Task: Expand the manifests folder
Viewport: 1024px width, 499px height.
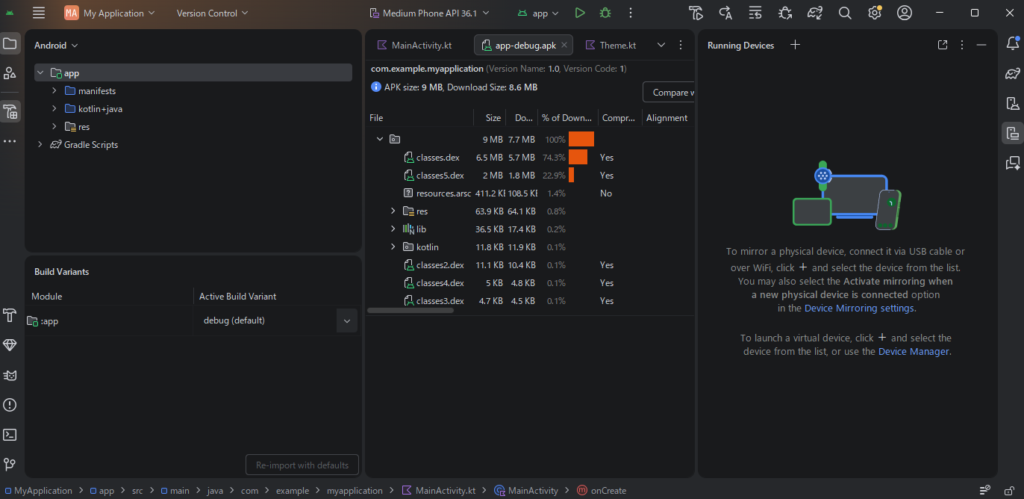Action: click(56, 91)
